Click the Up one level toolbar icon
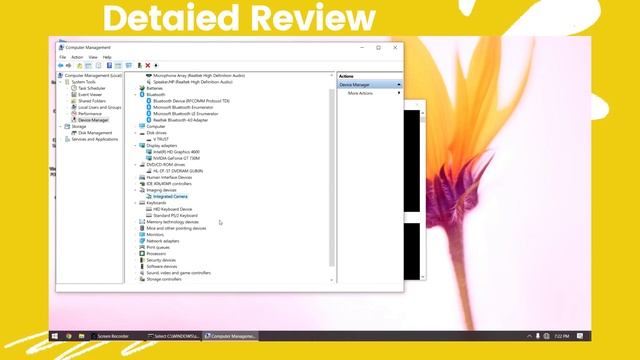The width and height of the screenshot is (640, 360). 80,65
